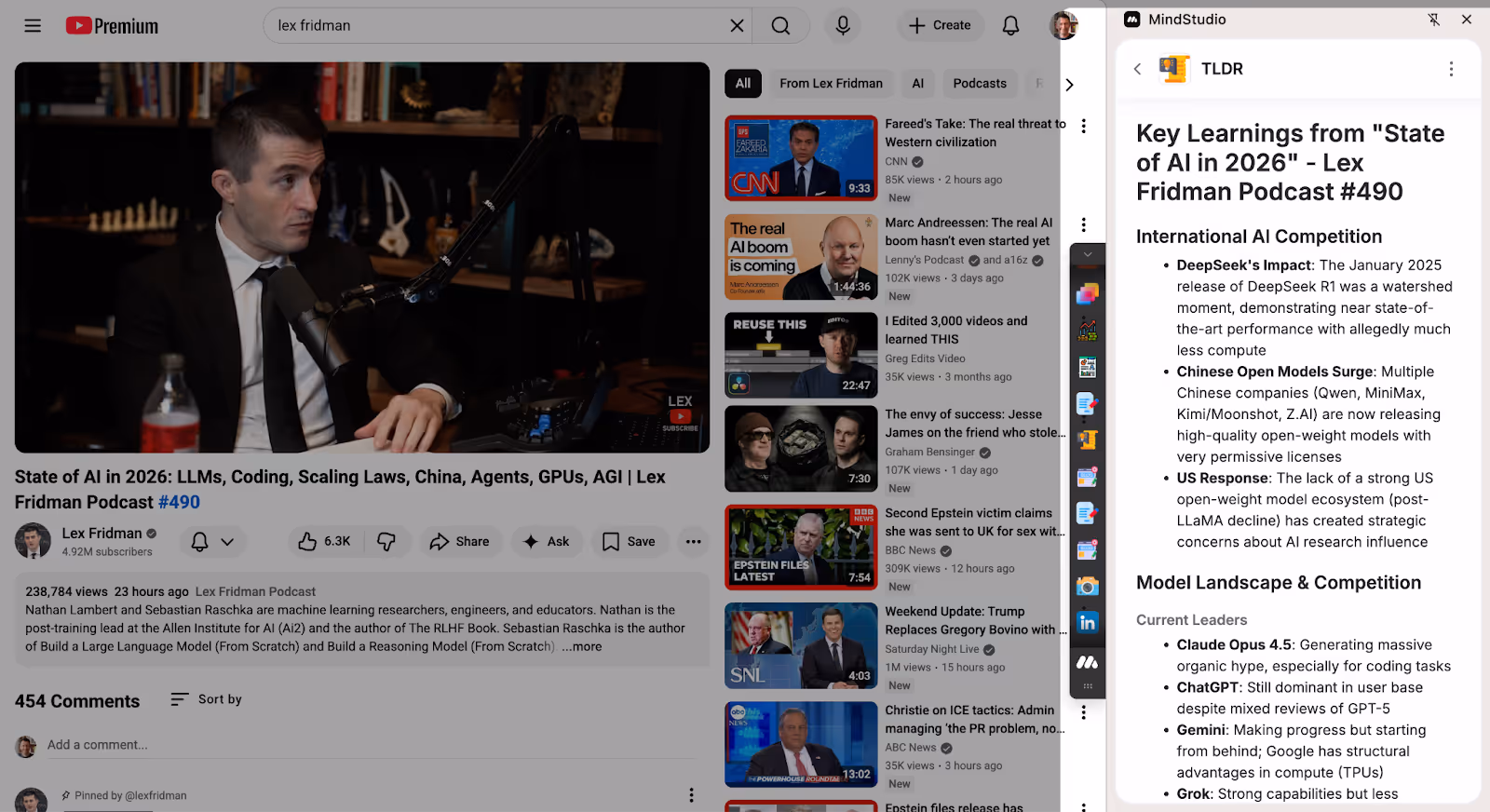This screenshot has height=812, width=1490.
Task: Click the Add a comment field
Action: [x=372, y=745]
